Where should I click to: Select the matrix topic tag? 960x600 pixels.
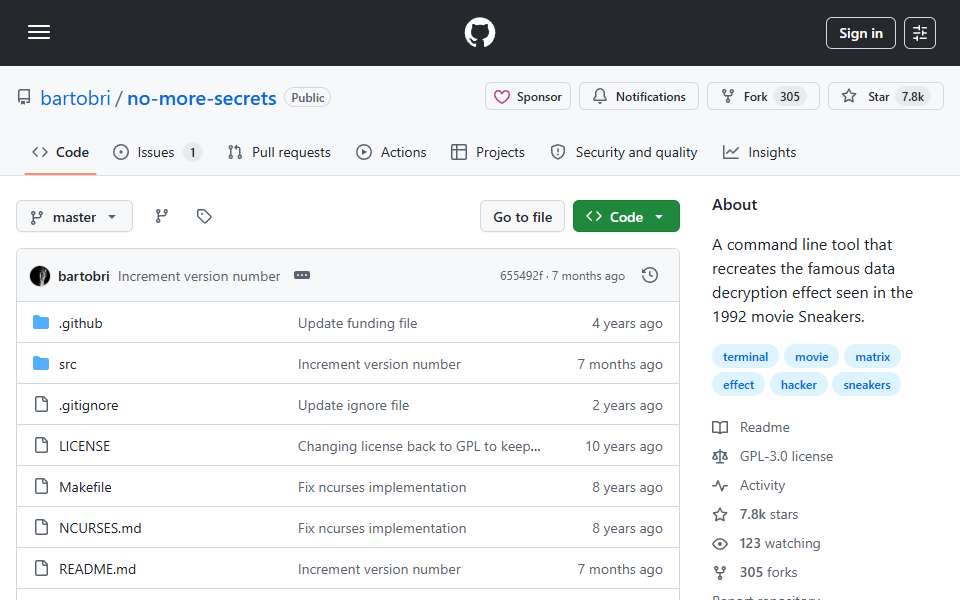tap(872, 357)
